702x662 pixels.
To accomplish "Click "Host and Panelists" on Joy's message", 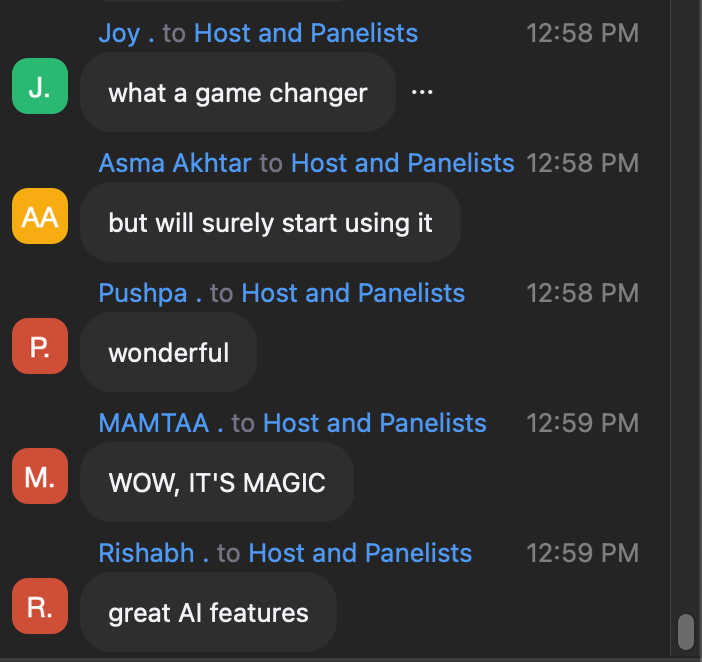I will coord(306,33).
